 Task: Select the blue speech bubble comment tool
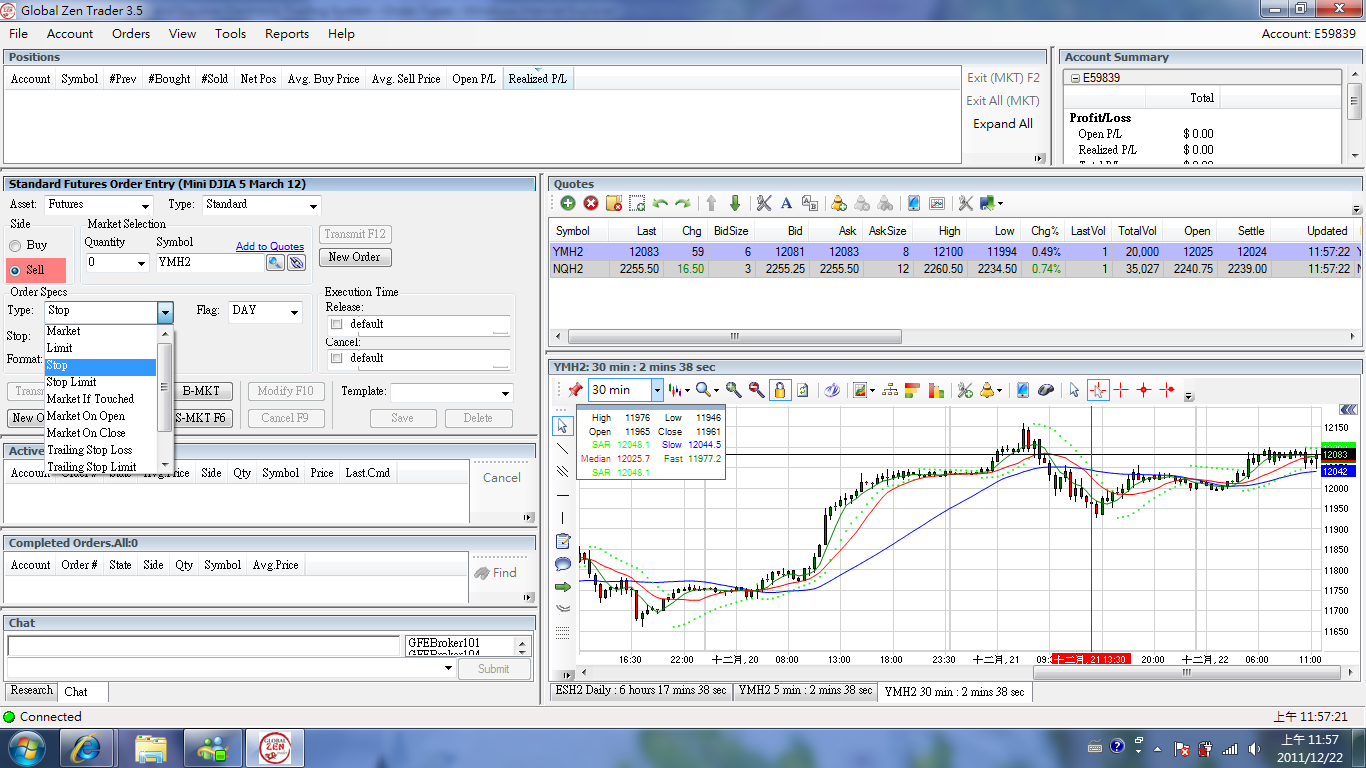point(563,564)
